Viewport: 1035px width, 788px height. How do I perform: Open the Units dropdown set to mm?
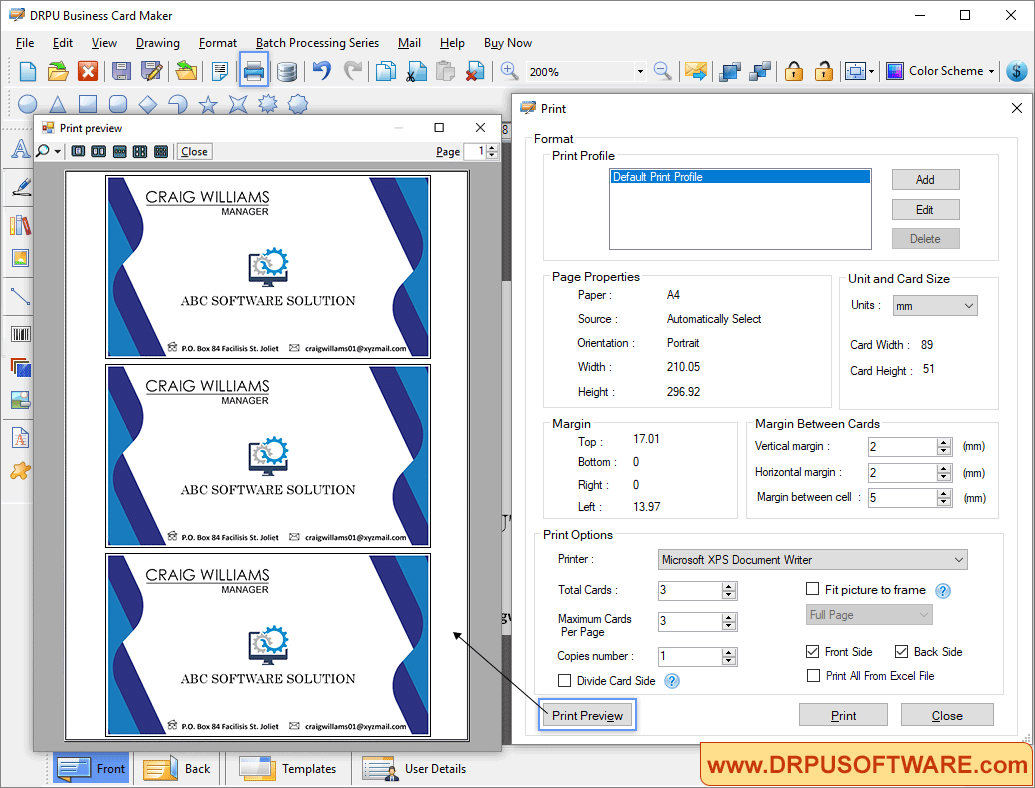(x=935, y=306)
